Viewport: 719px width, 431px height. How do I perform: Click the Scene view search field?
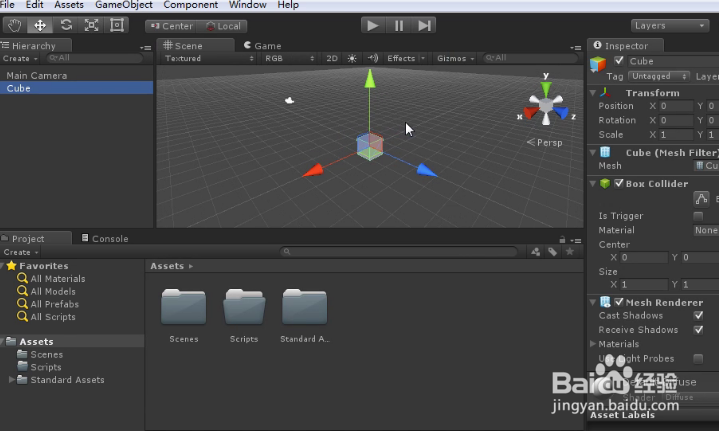coord(530,58)
